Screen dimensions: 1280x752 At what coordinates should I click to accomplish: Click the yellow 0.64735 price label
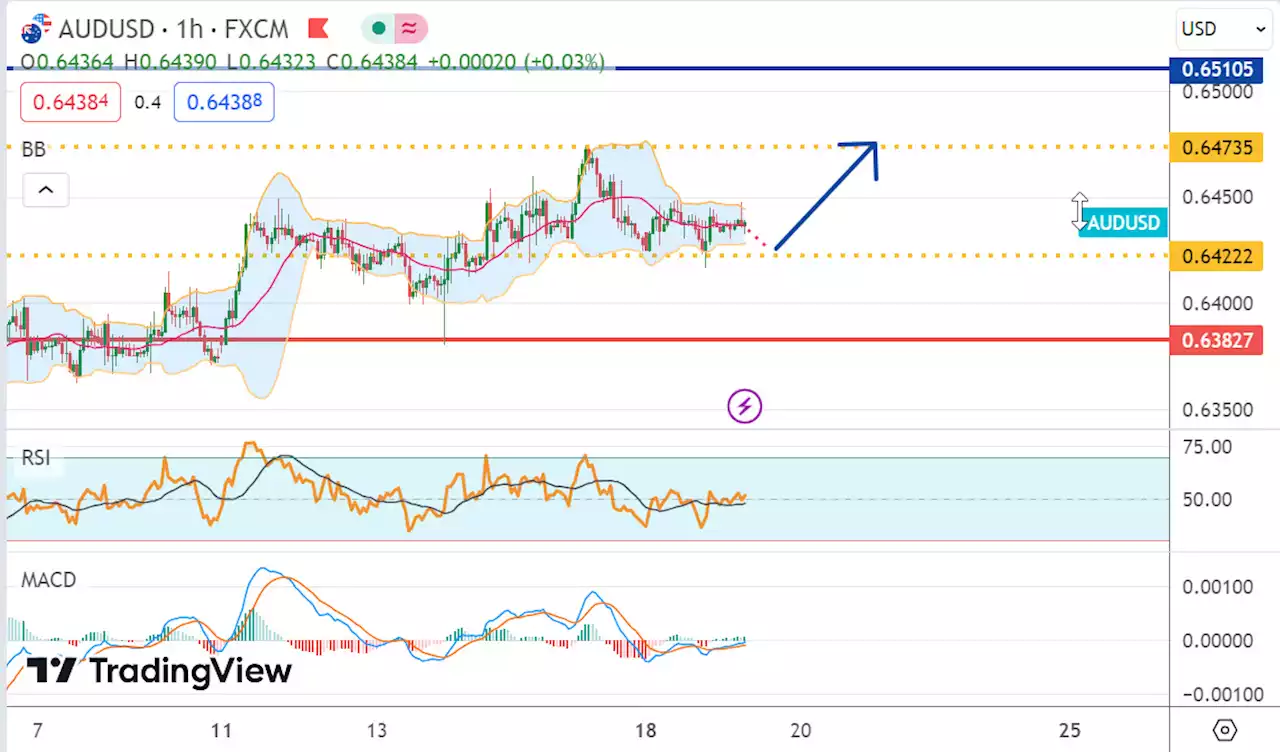(x=1217, y=148)
